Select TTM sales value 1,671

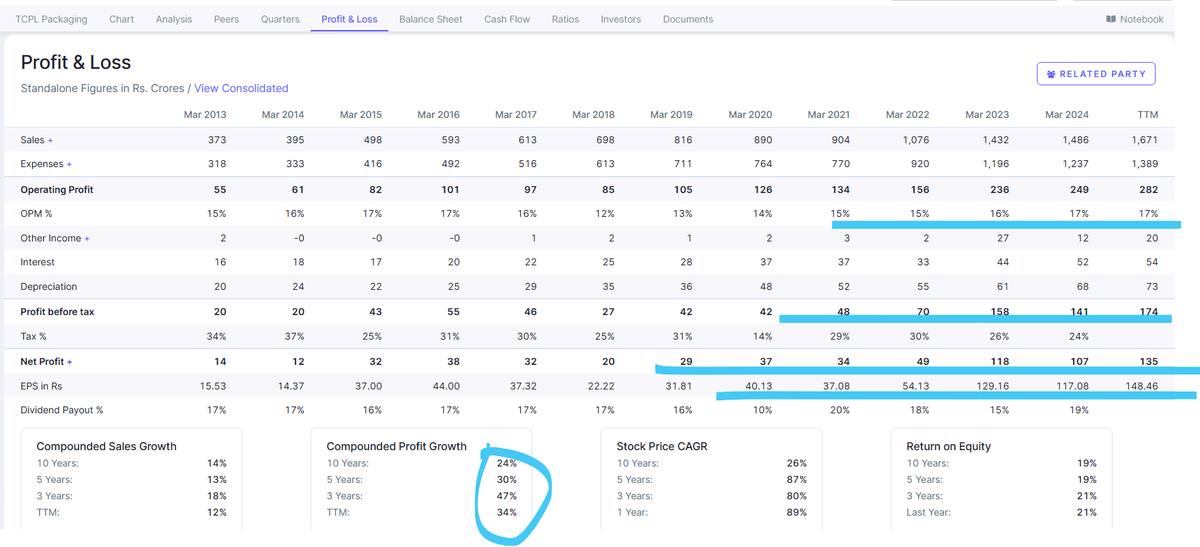pos(1144,140)
